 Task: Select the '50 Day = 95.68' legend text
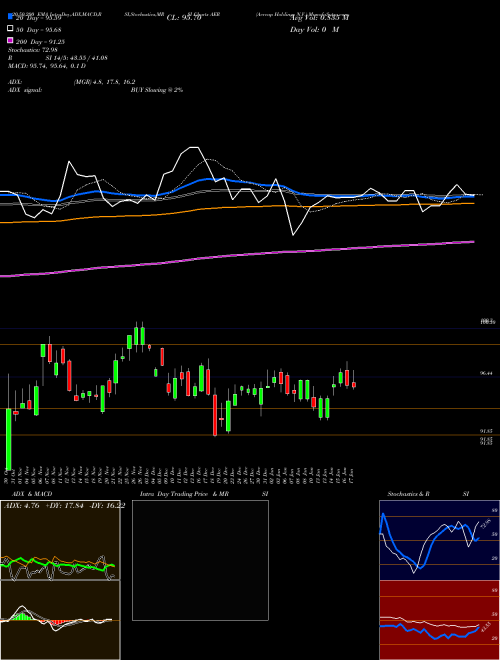[x=39, y=29]
